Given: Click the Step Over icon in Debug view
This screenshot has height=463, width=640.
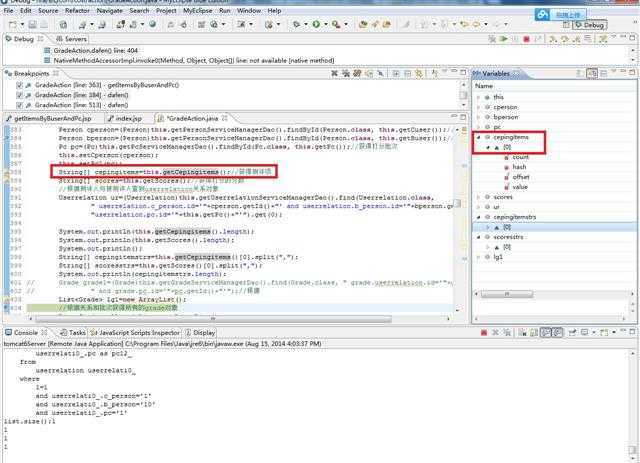Looking at the screenshot, I should [565, 39].
